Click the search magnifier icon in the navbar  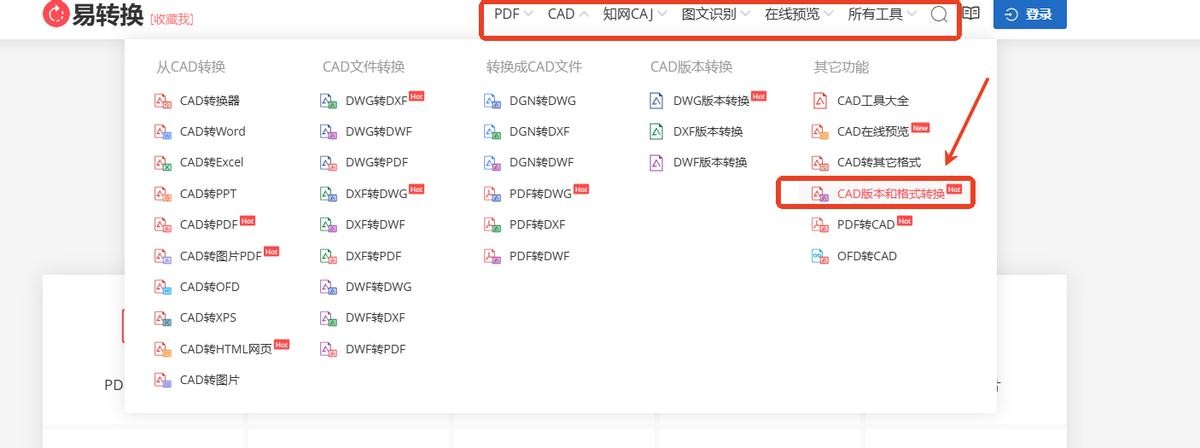click(938, 15)
